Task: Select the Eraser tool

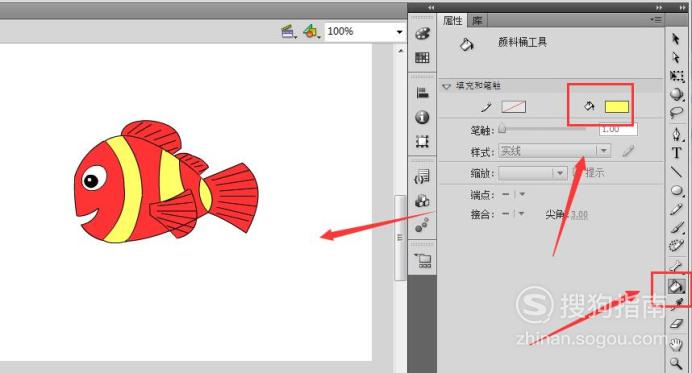Action: 676,324
